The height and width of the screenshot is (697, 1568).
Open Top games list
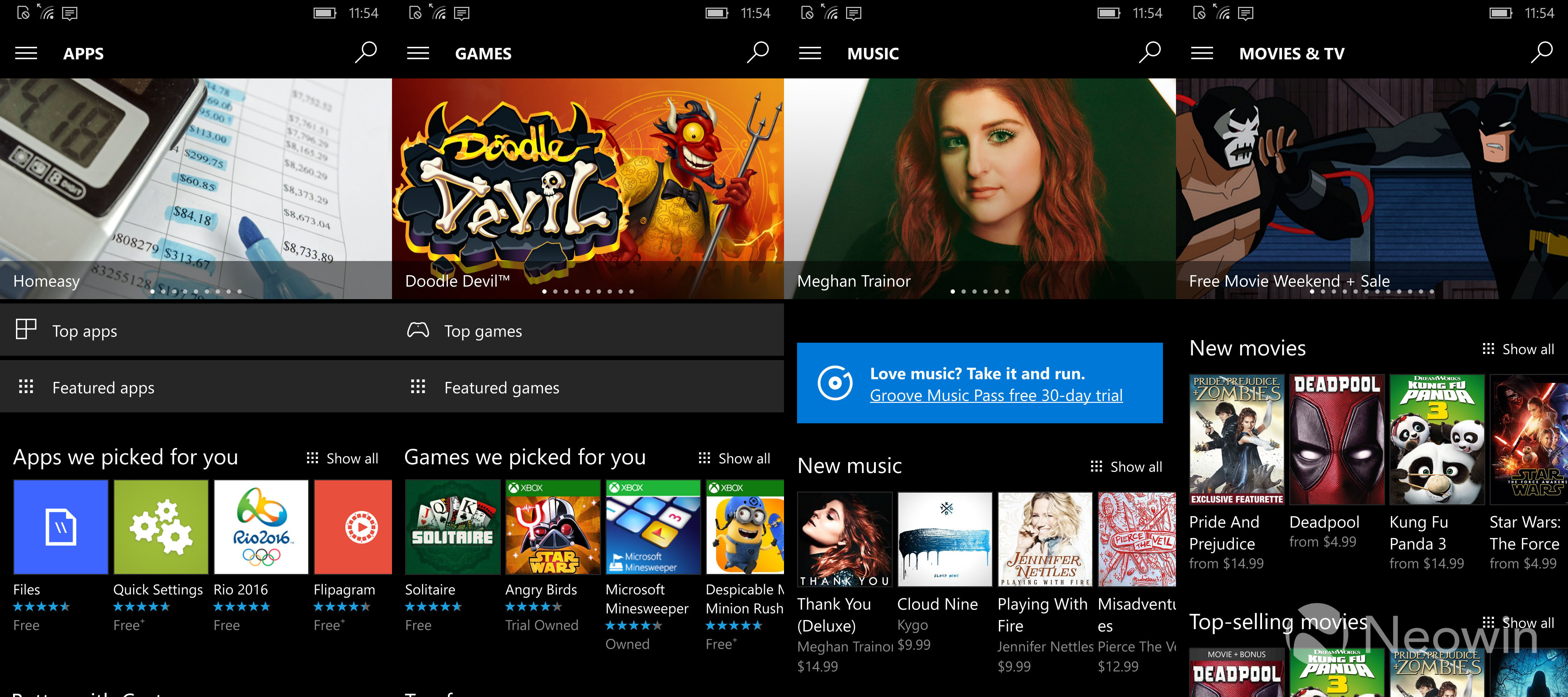tap(588, 331)
